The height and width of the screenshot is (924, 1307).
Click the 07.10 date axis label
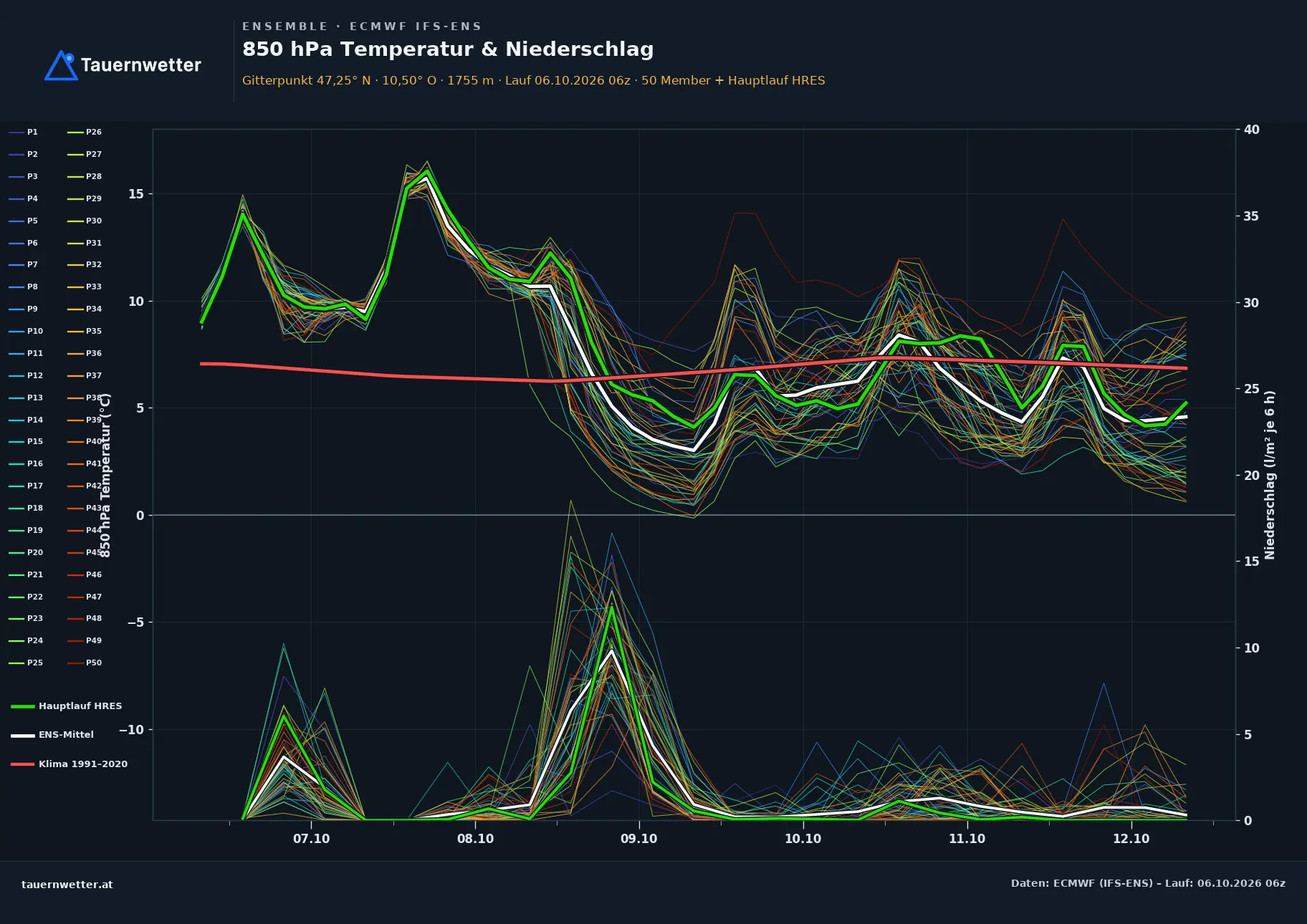click(x=312, y=839)
